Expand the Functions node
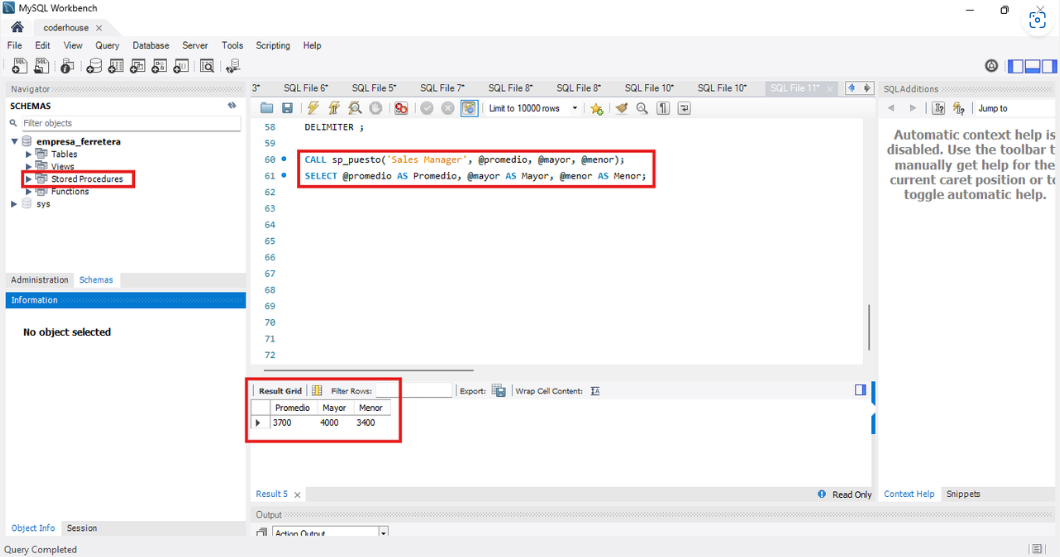 pyautogui.click(x=28, y=191)
